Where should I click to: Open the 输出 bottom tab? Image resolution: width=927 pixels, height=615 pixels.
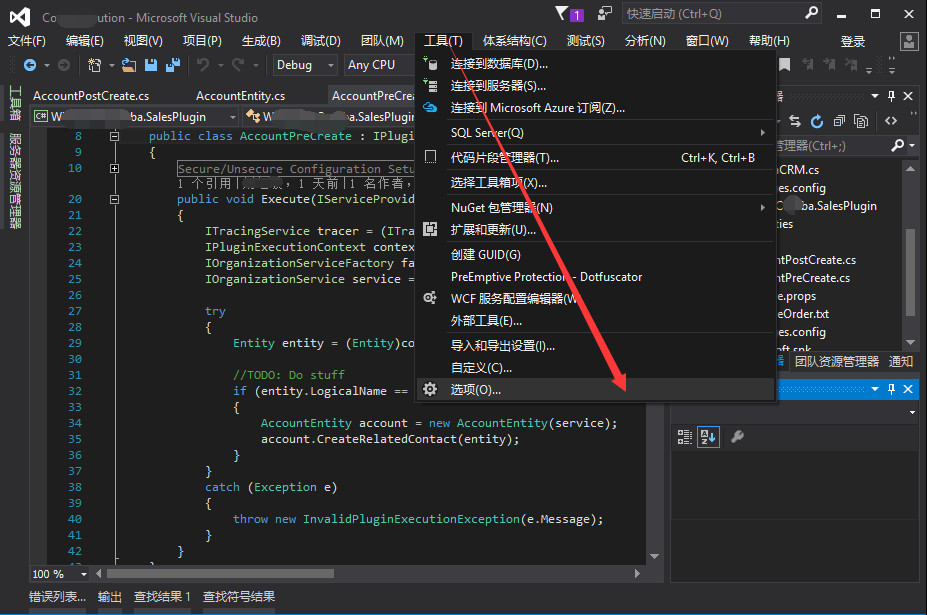(109, 597)
